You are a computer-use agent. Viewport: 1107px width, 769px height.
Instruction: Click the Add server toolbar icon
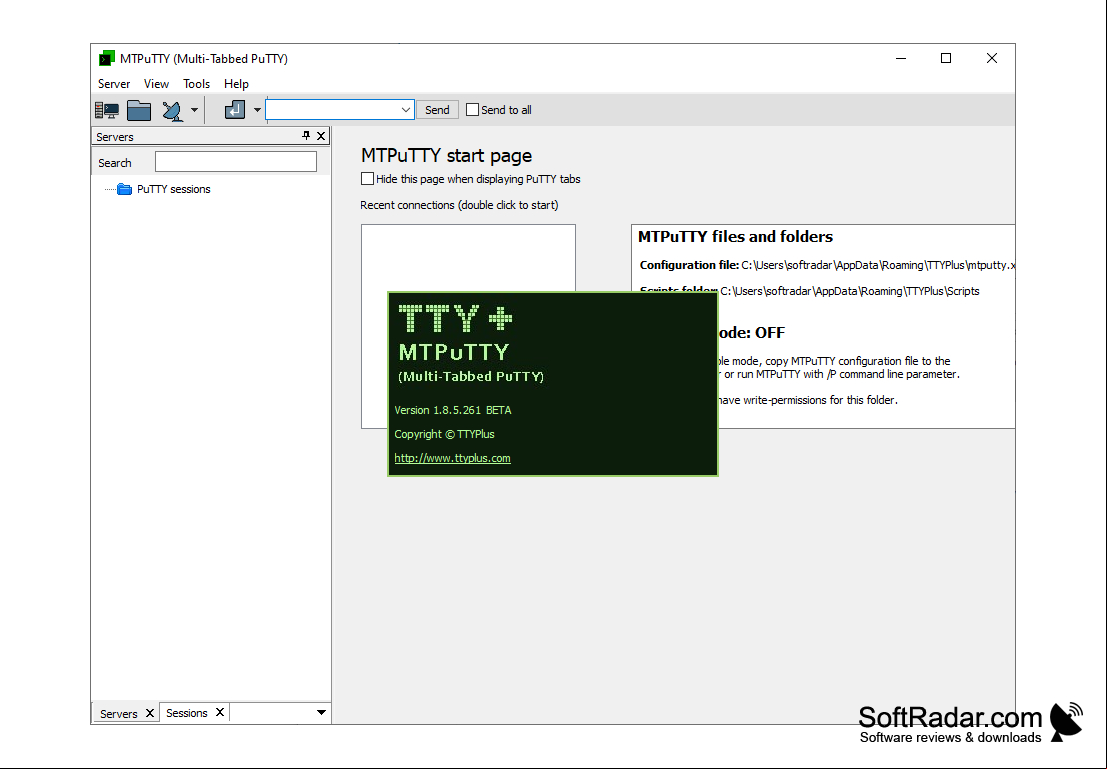(x=107, y=110)
